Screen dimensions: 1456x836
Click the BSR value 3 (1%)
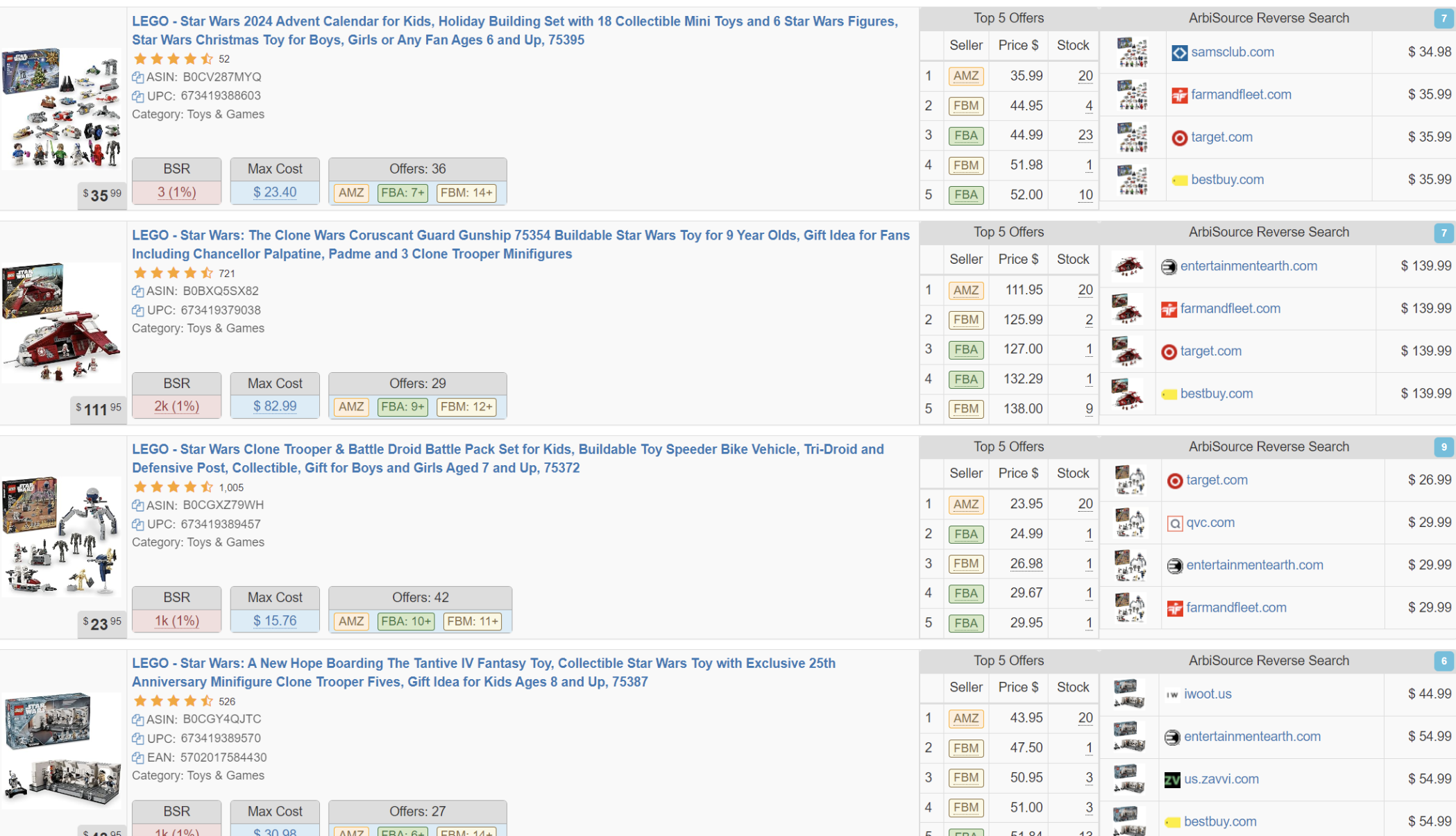click(x=176, y=192)
